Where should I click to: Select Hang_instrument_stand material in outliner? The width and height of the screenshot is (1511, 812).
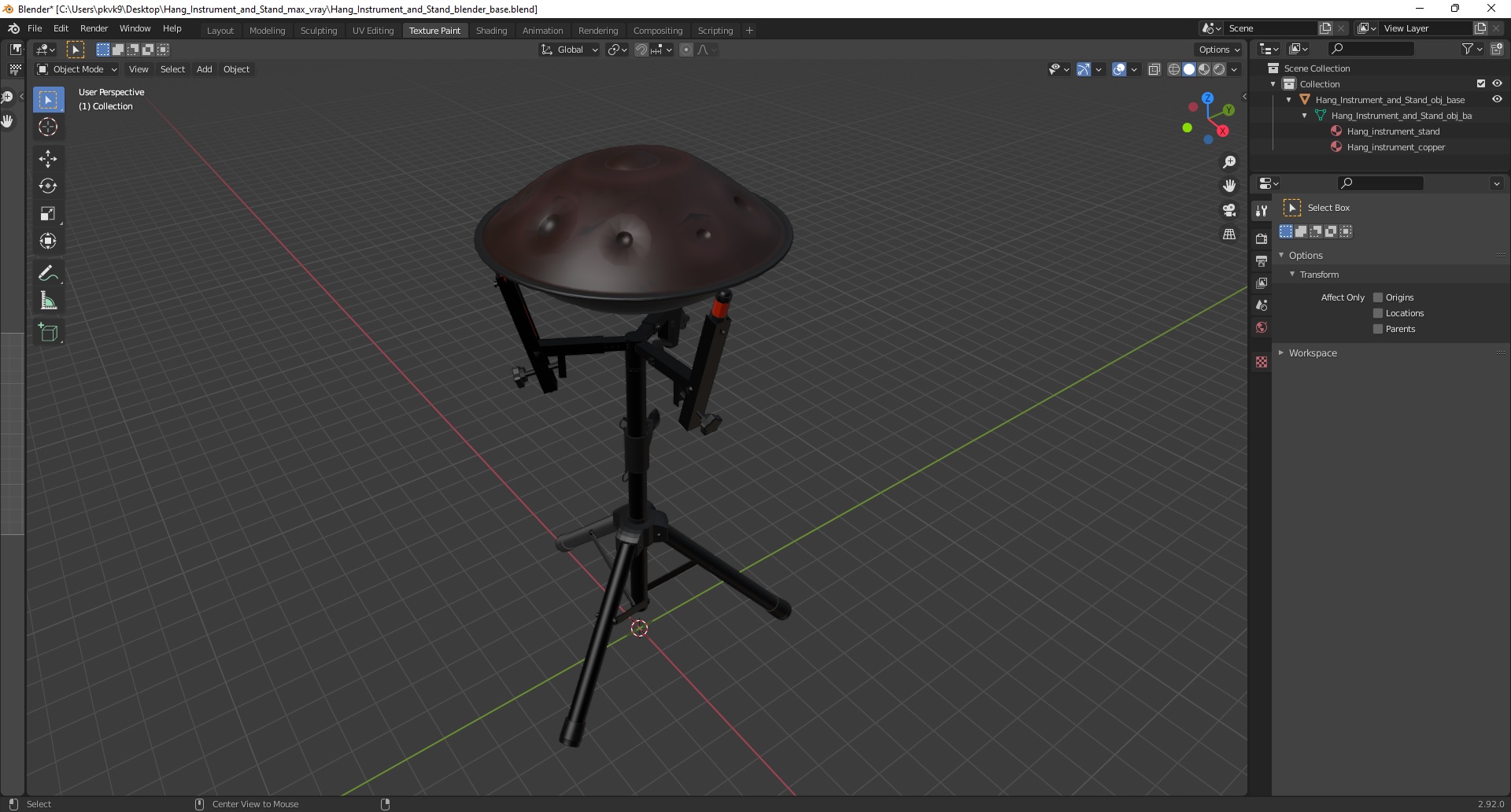tap(1393, 131)
